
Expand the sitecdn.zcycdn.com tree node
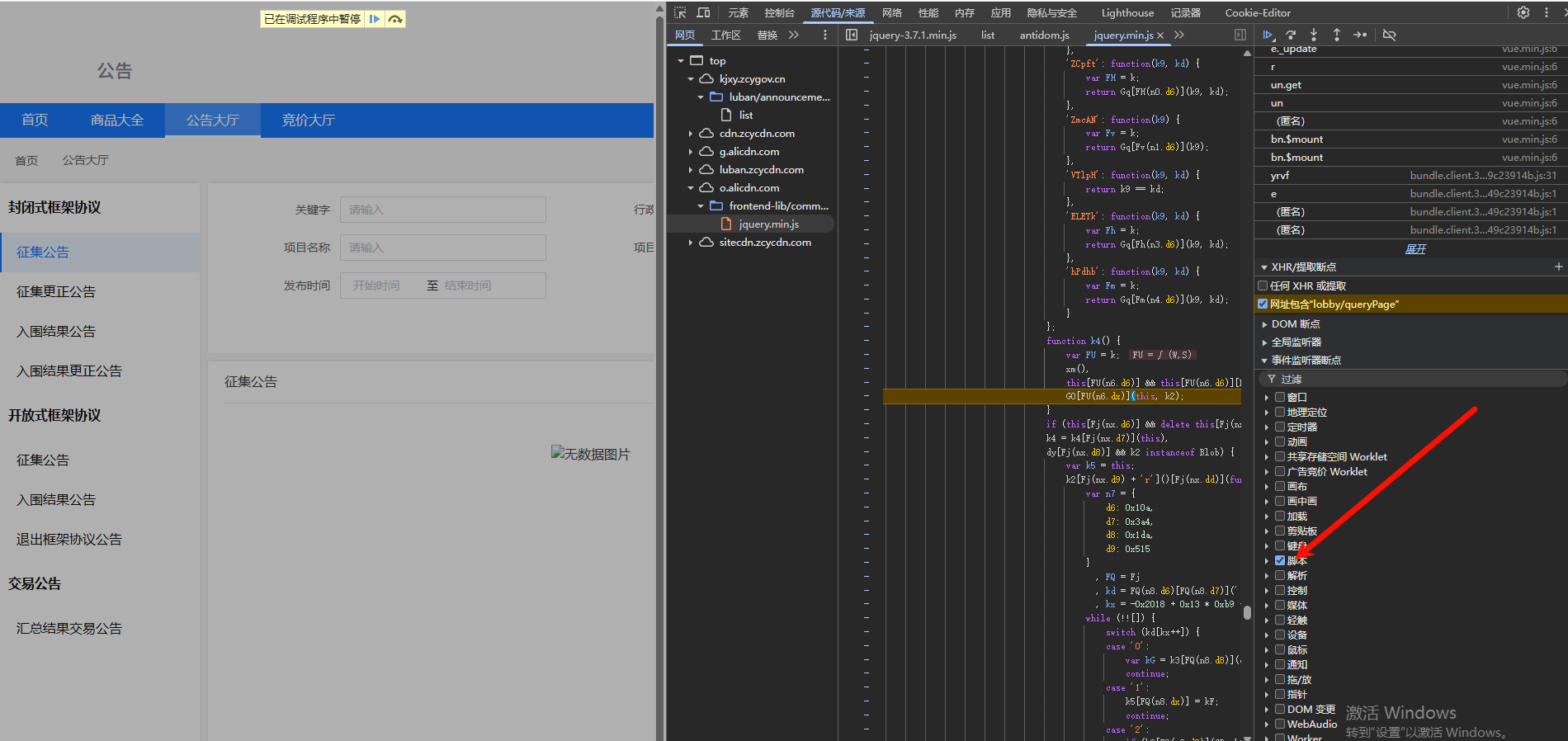tap(691, 243)
